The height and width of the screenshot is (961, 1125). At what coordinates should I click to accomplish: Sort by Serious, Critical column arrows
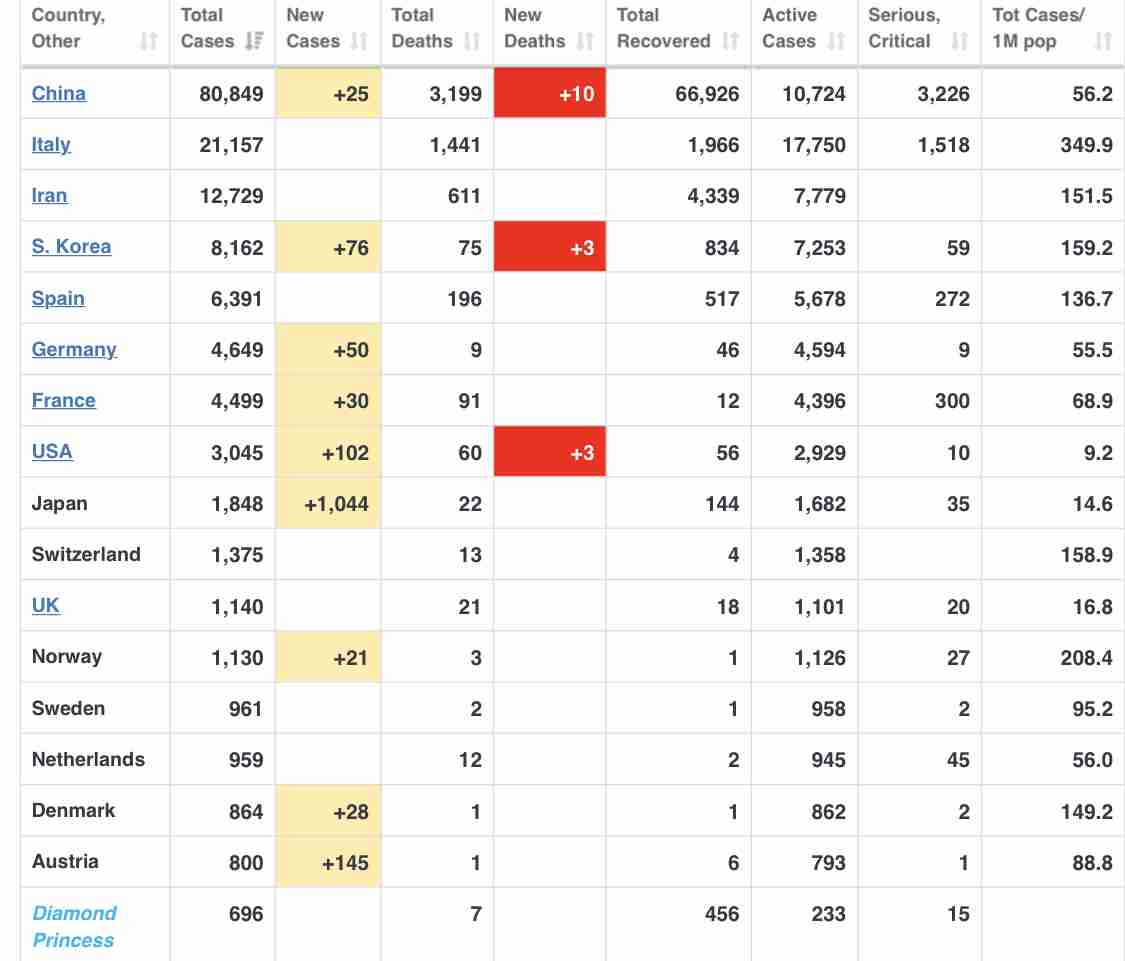(959, 42)
